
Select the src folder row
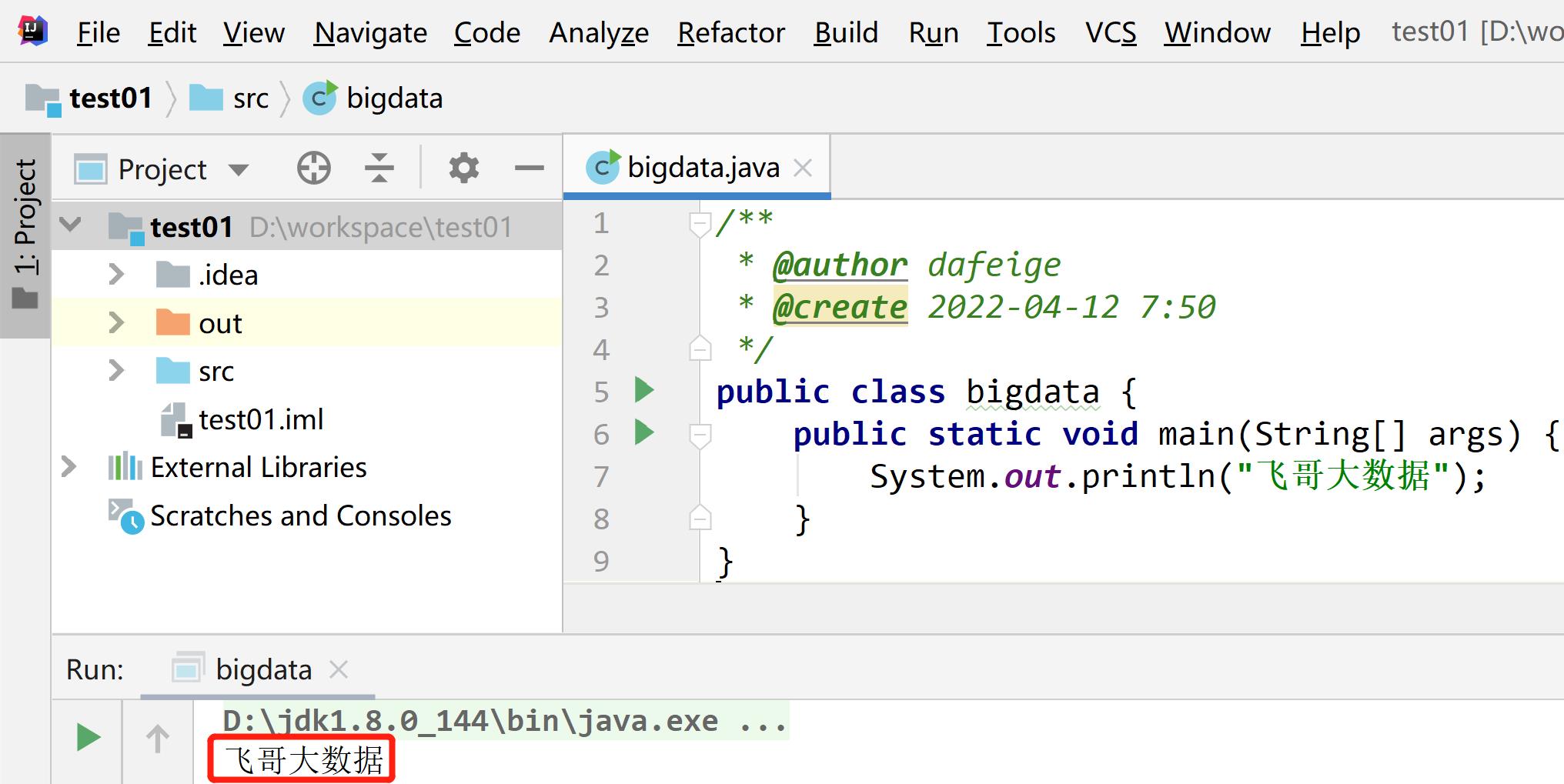(x=307, y=371)
